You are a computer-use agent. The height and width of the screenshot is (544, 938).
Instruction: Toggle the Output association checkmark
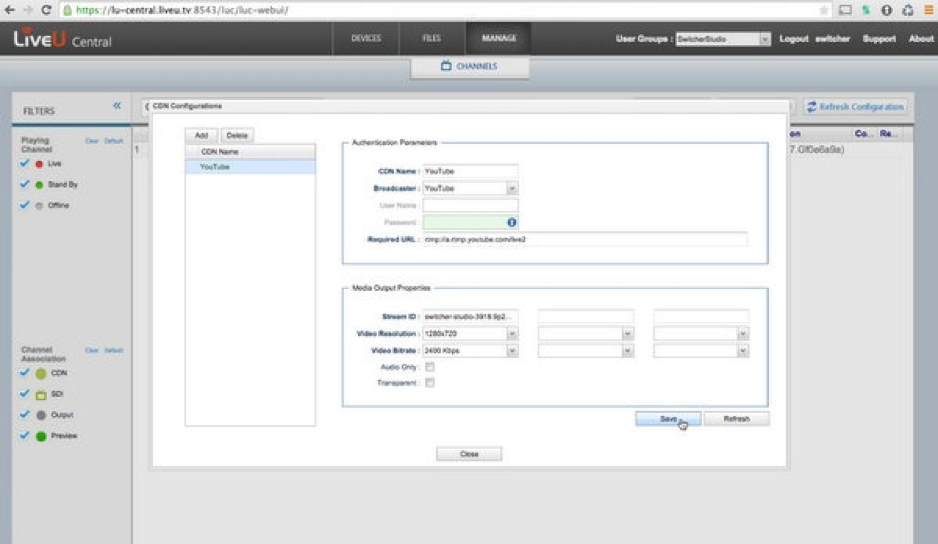[x=25, y=414]
